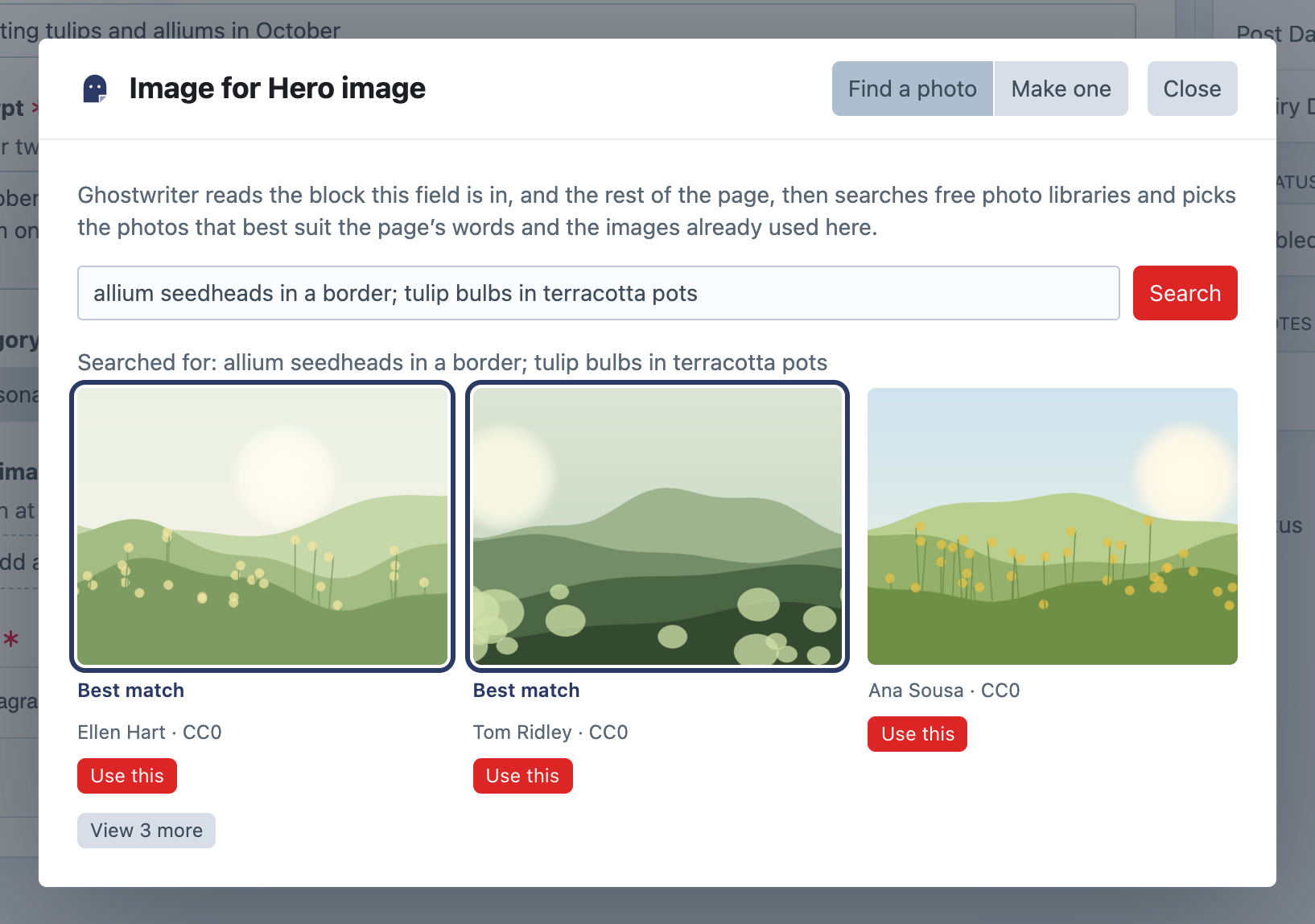Click the 'Searched for:' summary line

pos(452,362)
